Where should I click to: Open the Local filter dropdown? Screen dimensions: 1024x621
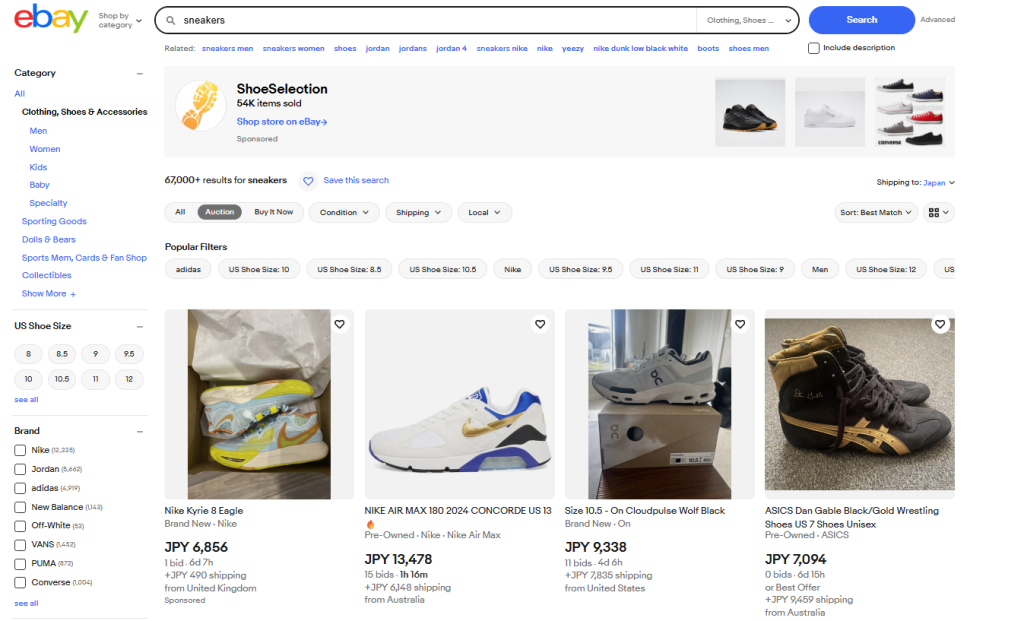pos(485,212)
